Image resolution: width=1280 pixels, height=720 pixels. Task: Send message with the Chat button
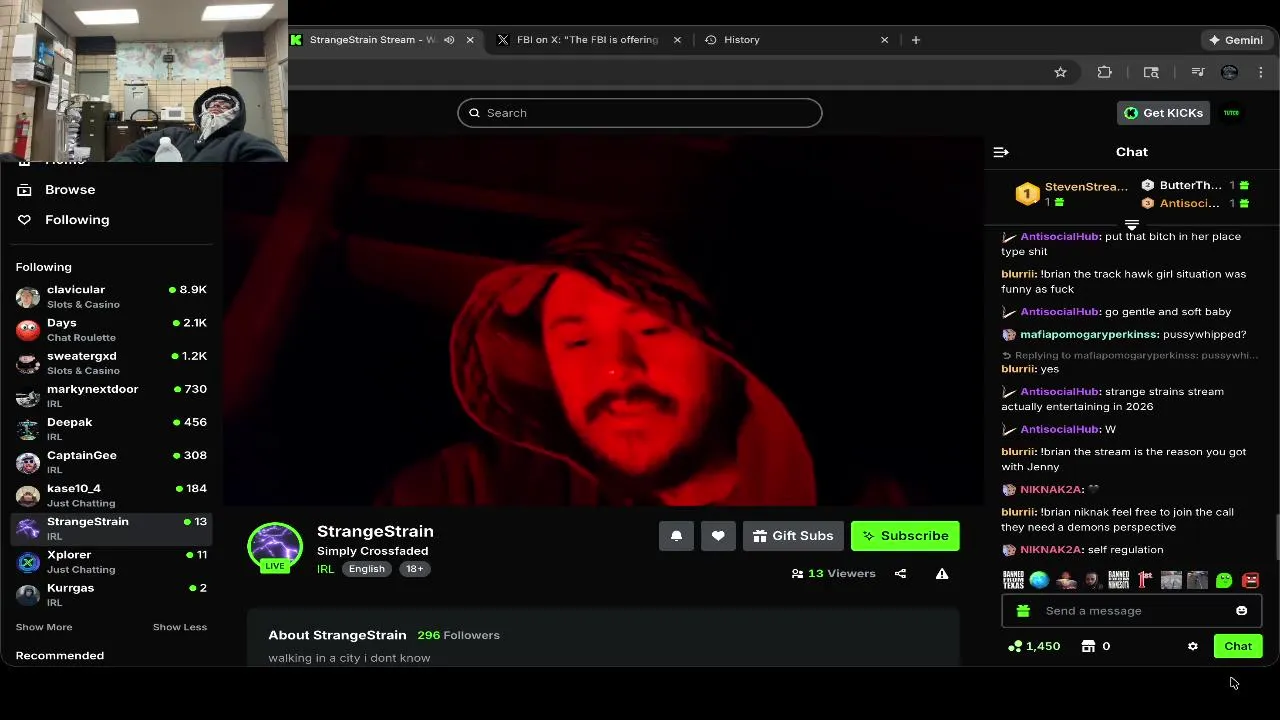pos(1238,646)
